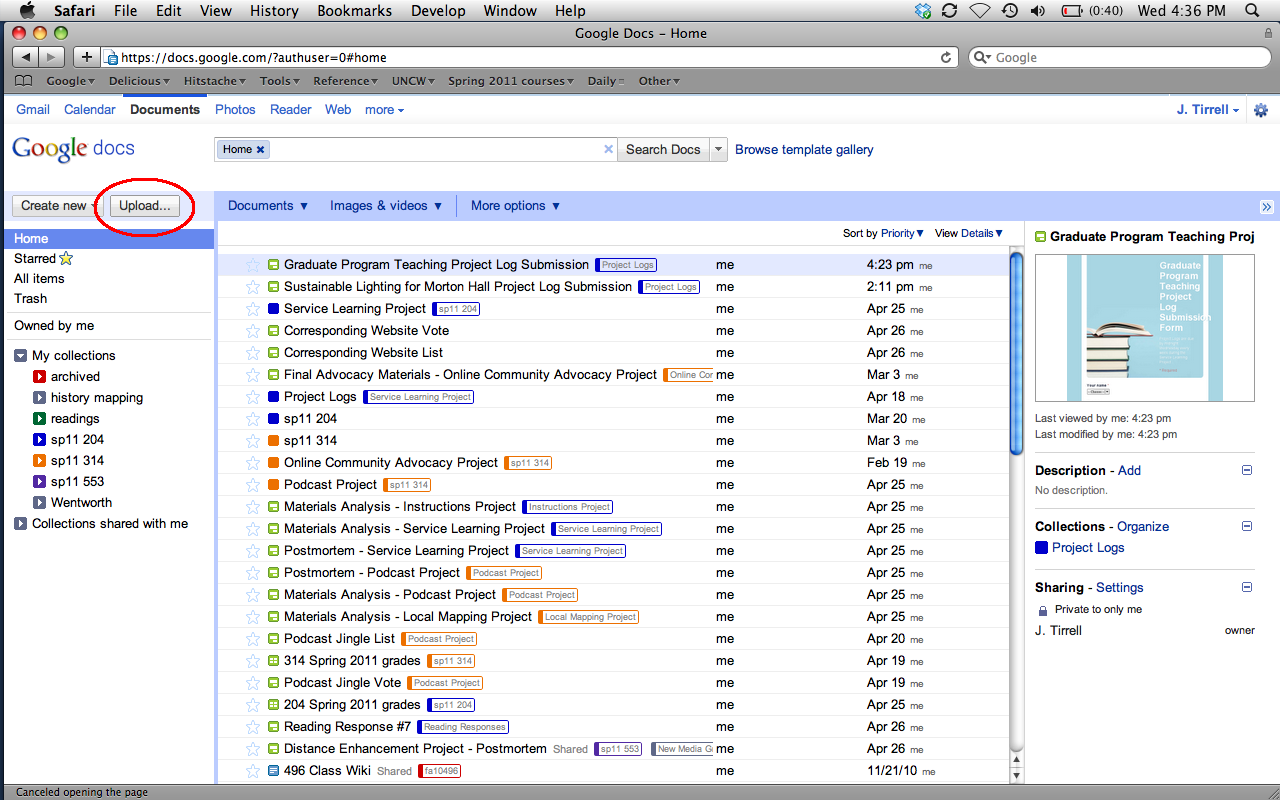Star the sp11 314 collection row
Image resolution: width=1280 pixels, height=800 pixels.
click(x=253, y=441)
